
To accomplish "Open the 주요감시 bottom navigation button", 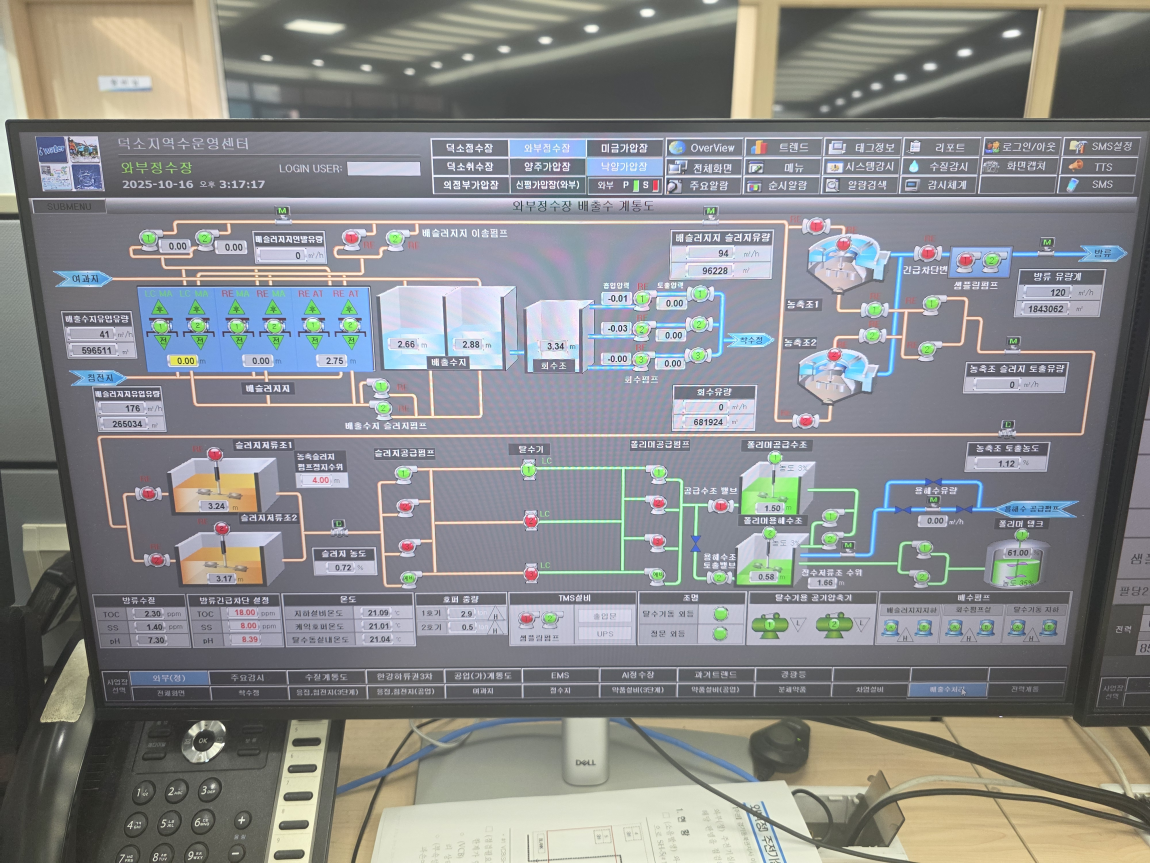I will [x=247, y=677].
